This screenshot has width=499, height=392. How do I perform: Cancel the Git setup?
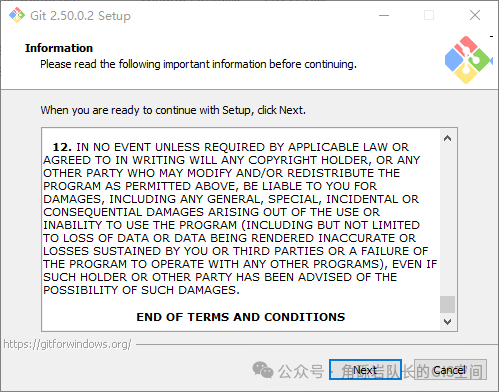click(x=450, y=370)
